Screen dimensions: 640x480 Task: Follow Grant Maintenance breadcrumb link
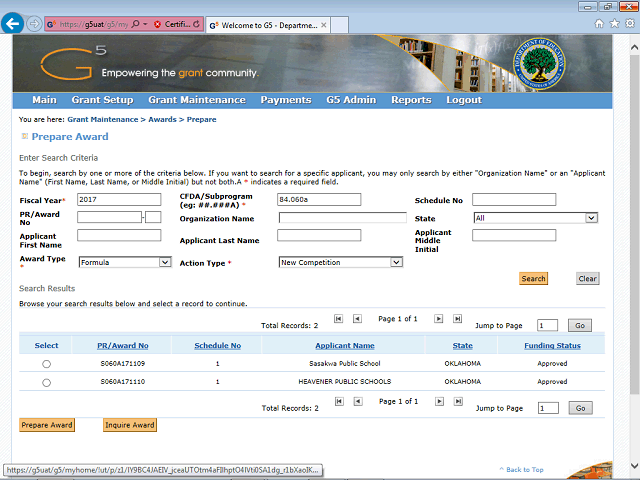point(103,120)
